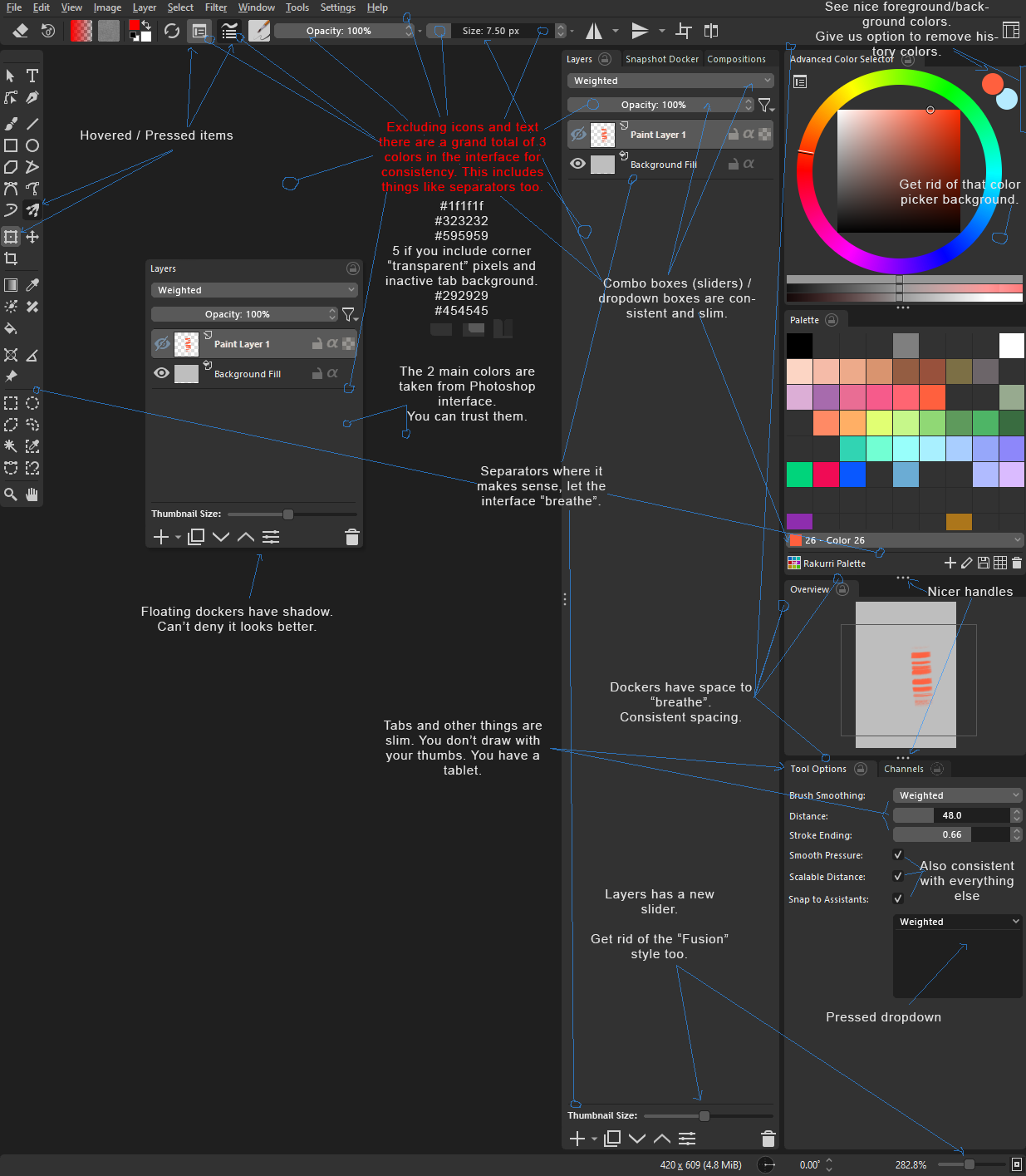This screenshot has height=1176, width=1026.
Task: Select the Ellipse shape tool
Action: [32, 145]
